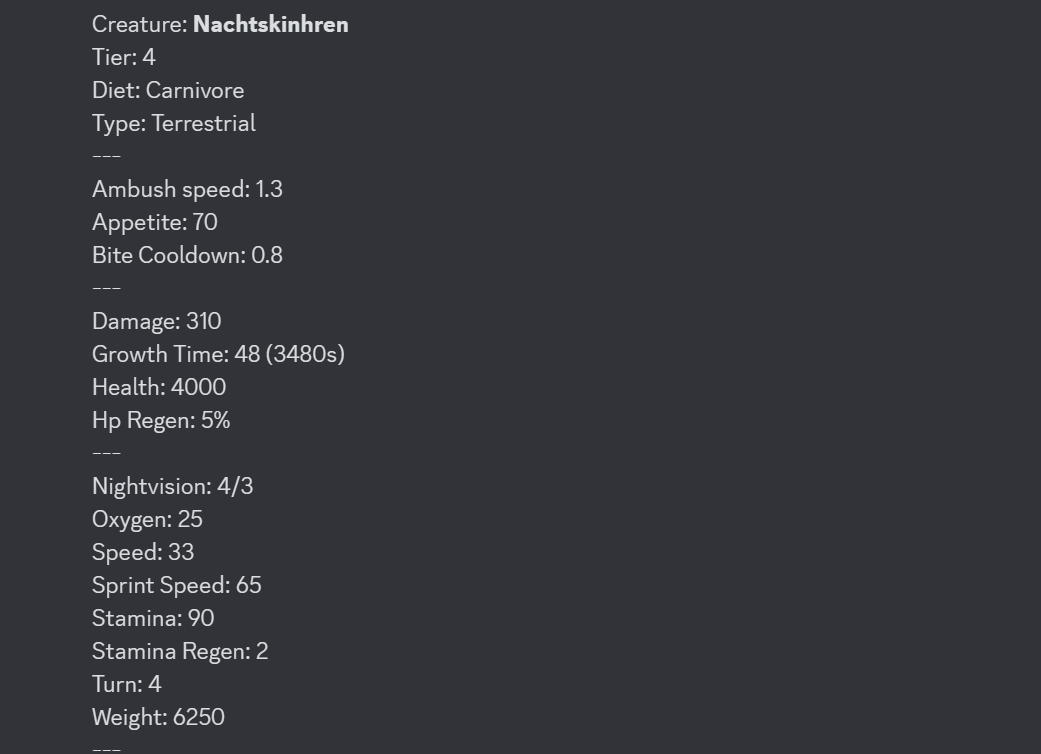Click the Diet: Carnivore text
The image size is (1041, 754).
click(168, 90)
